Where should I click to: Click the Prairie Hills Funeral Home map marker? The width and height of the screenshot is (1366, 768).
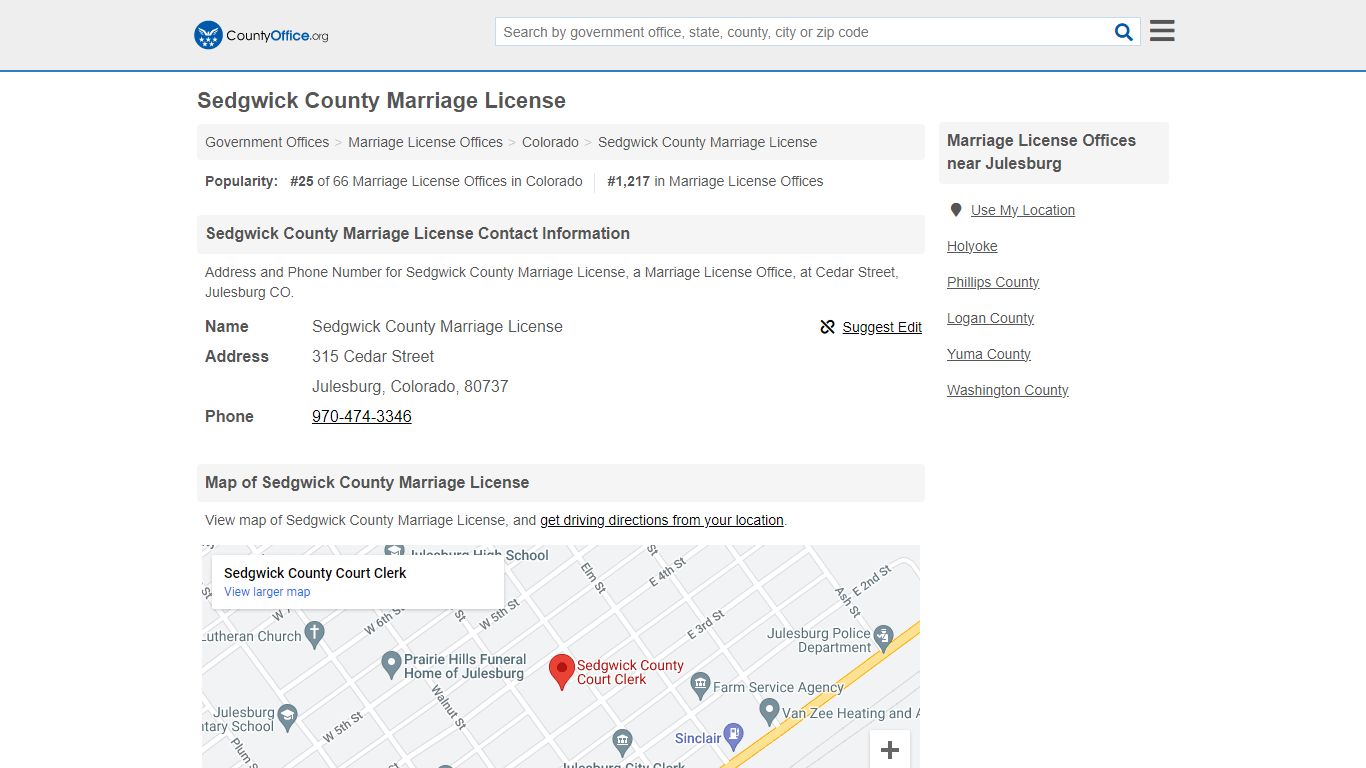[392, 664]
